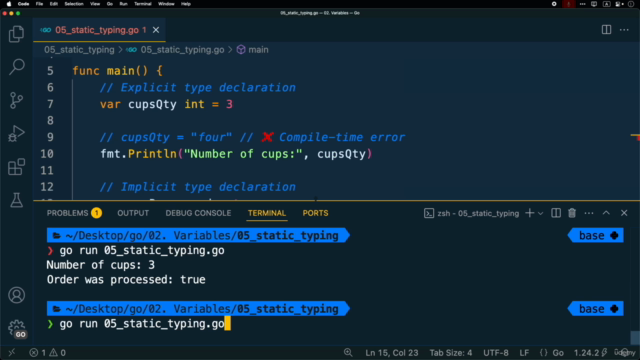This screenshot has height=360, width=640.
Task: Open the Code menu
Action: point(23,4)
